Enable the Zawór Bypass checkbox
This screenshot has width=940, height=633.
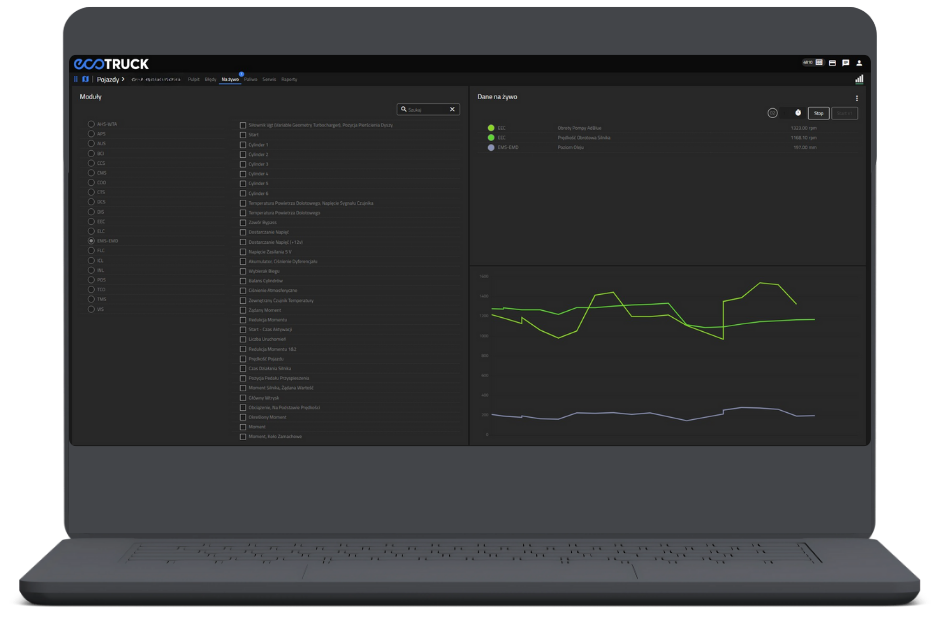(x=243, y=223)
